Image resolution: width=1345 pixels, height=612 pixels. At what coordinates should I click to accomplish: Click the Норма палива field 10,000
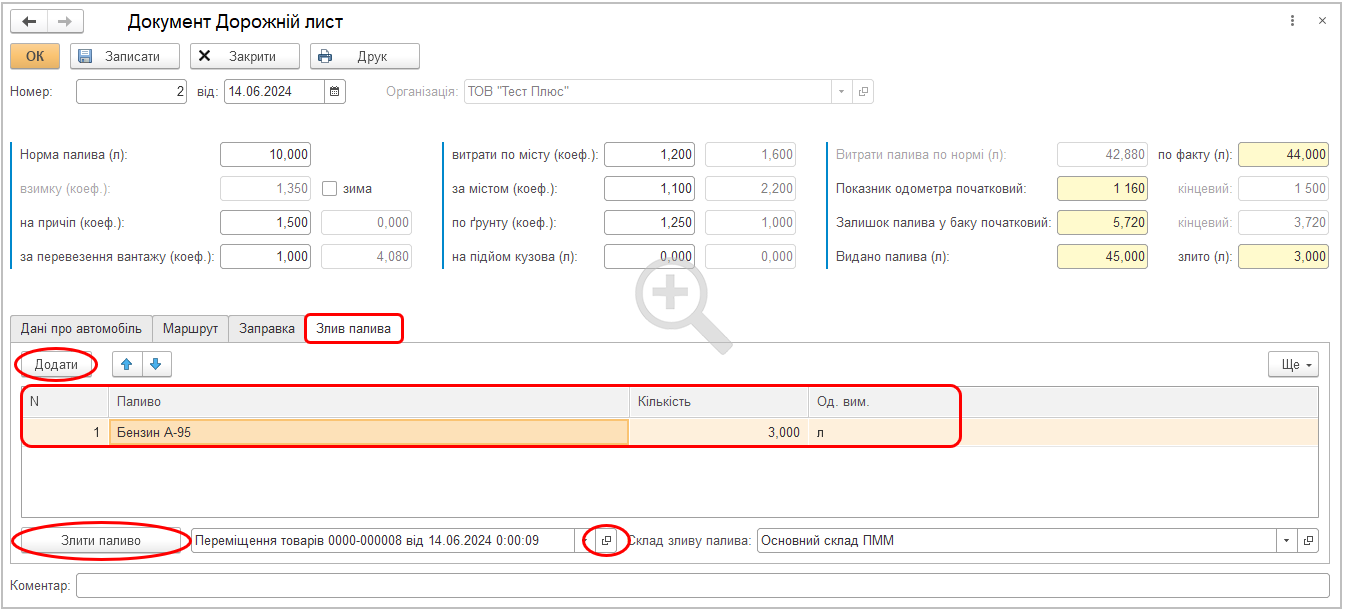click(x=265, y=155)
